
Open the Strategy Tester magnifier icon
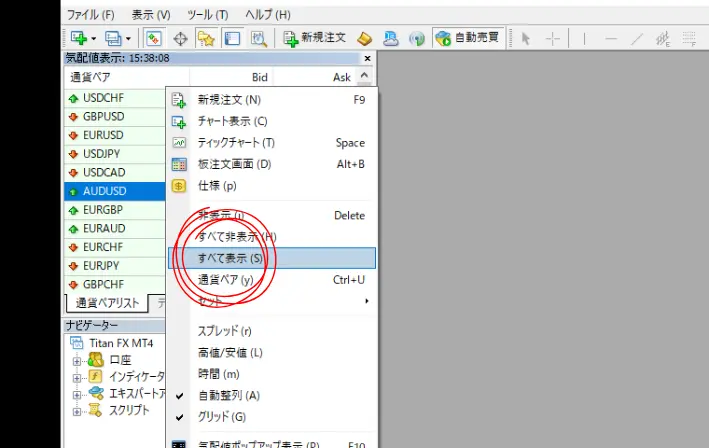tap(258, 39)
